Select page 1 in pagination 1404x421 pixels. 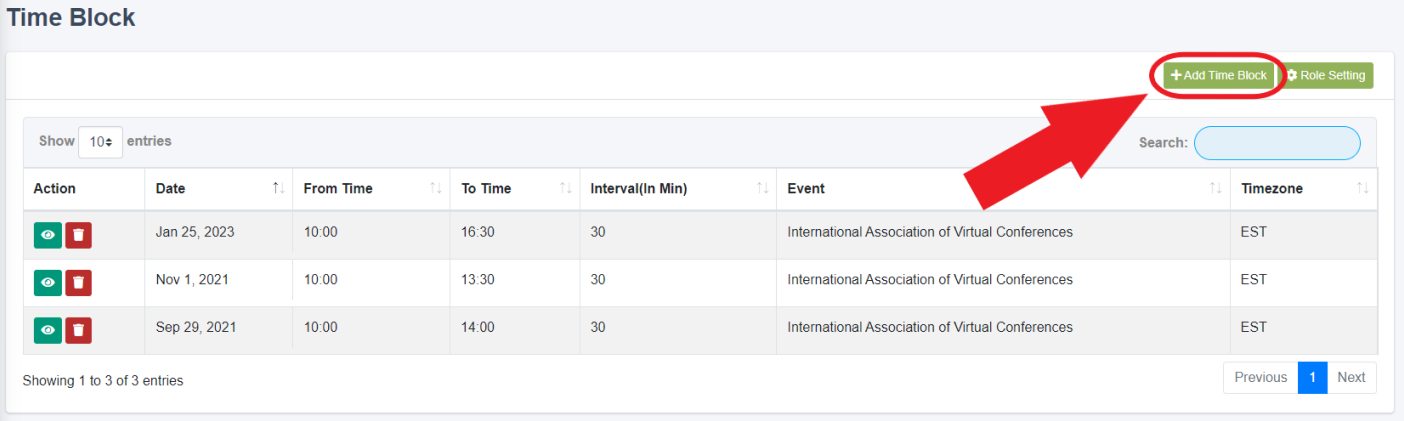(x=1312, y=377)
